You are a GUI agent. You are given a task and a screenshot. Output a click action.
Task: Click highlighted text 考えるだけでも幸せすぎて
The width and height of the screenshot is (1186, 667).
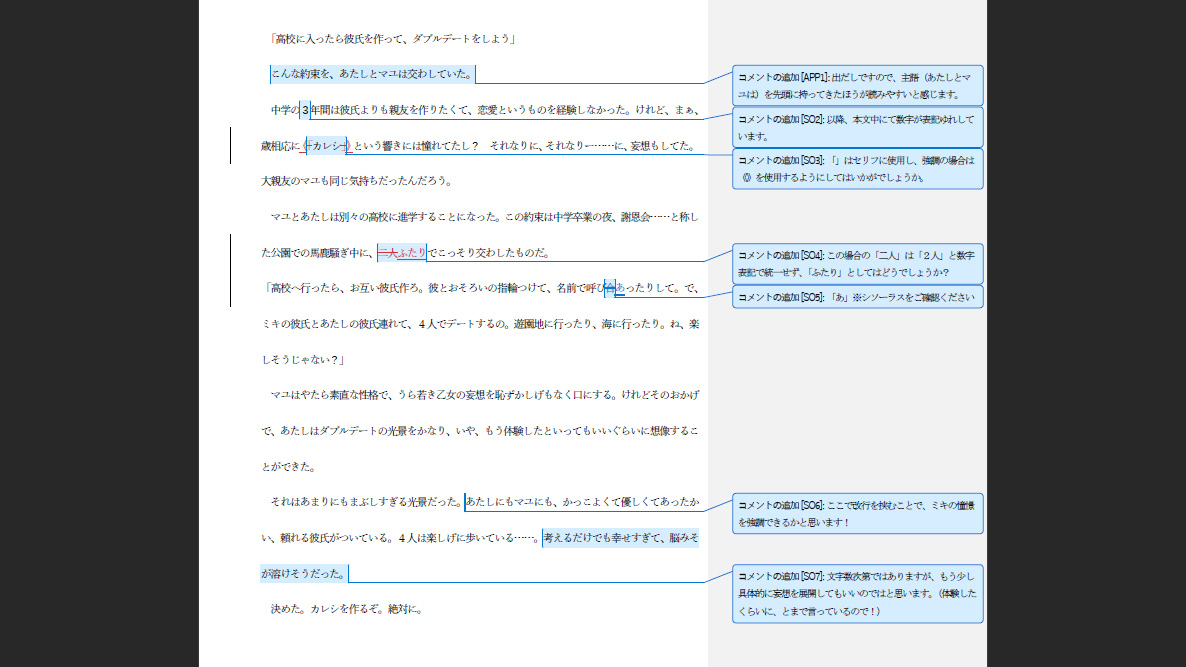pyautogui.click(x=620, y=538)
